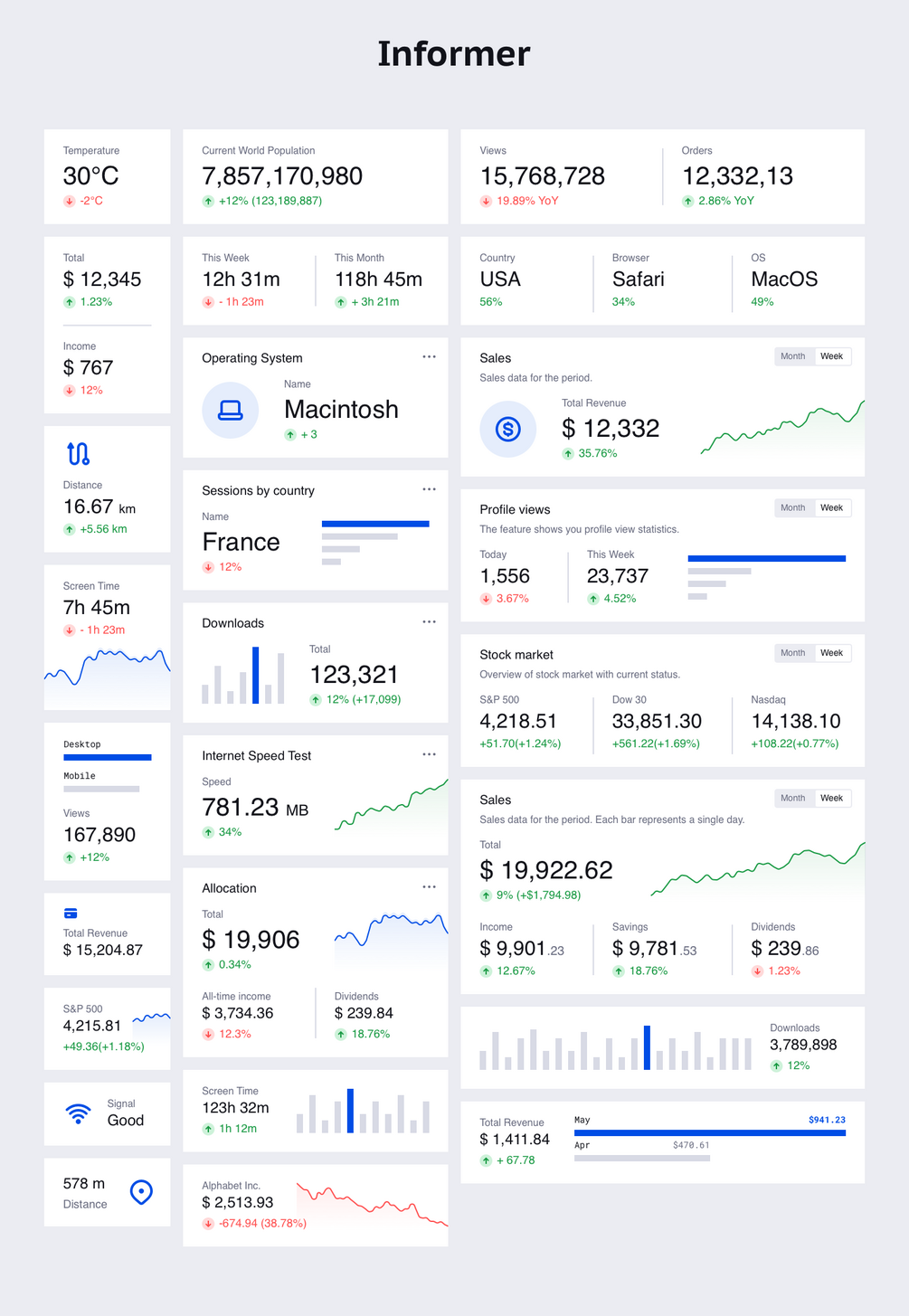The height and width of the screenshot is (1316, 909).
Task: Click red down arrow beside All-time income 12.3%
Action: [208, 1035]
